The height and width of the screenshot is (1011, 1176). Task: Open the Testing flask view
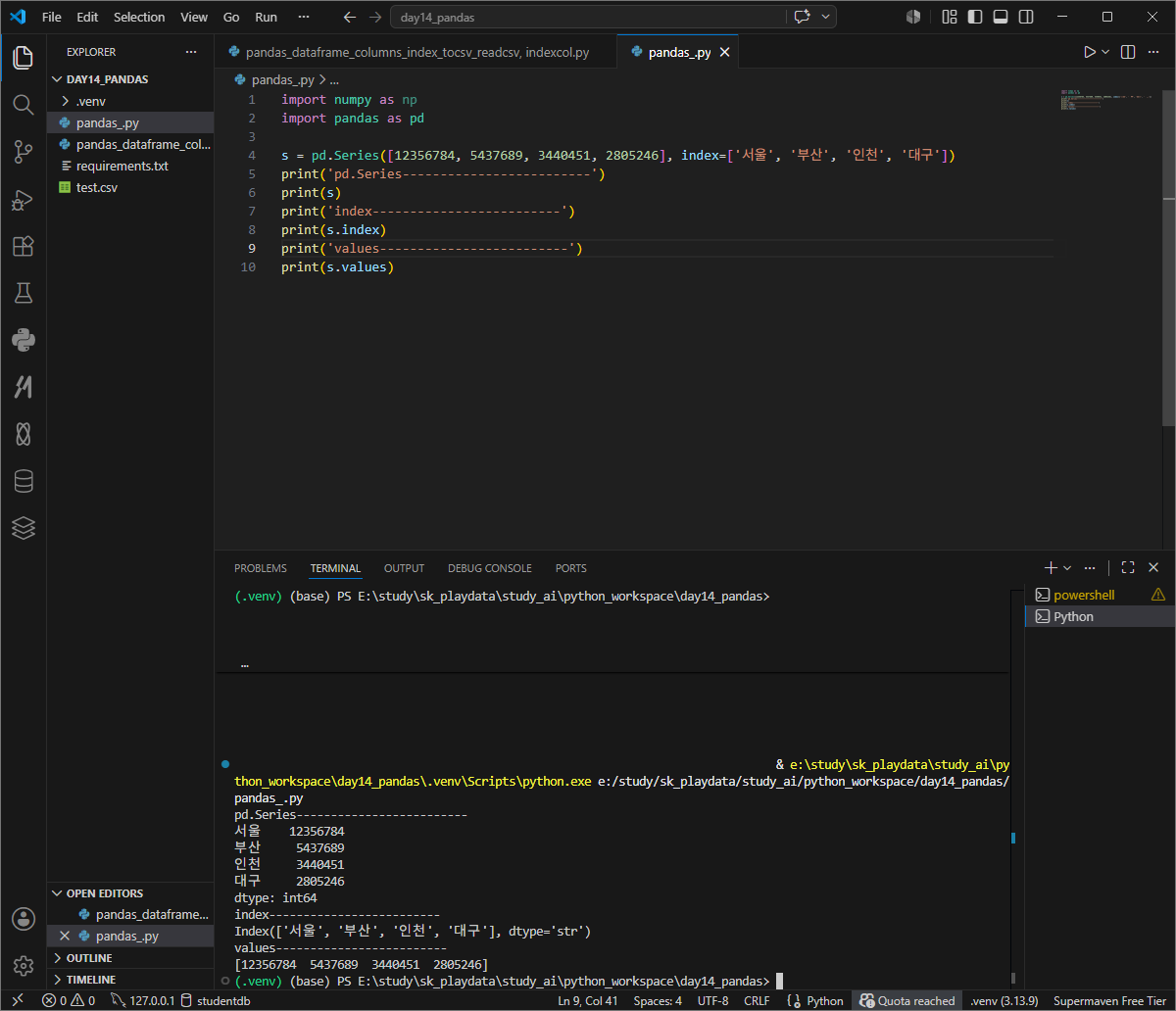24,293
